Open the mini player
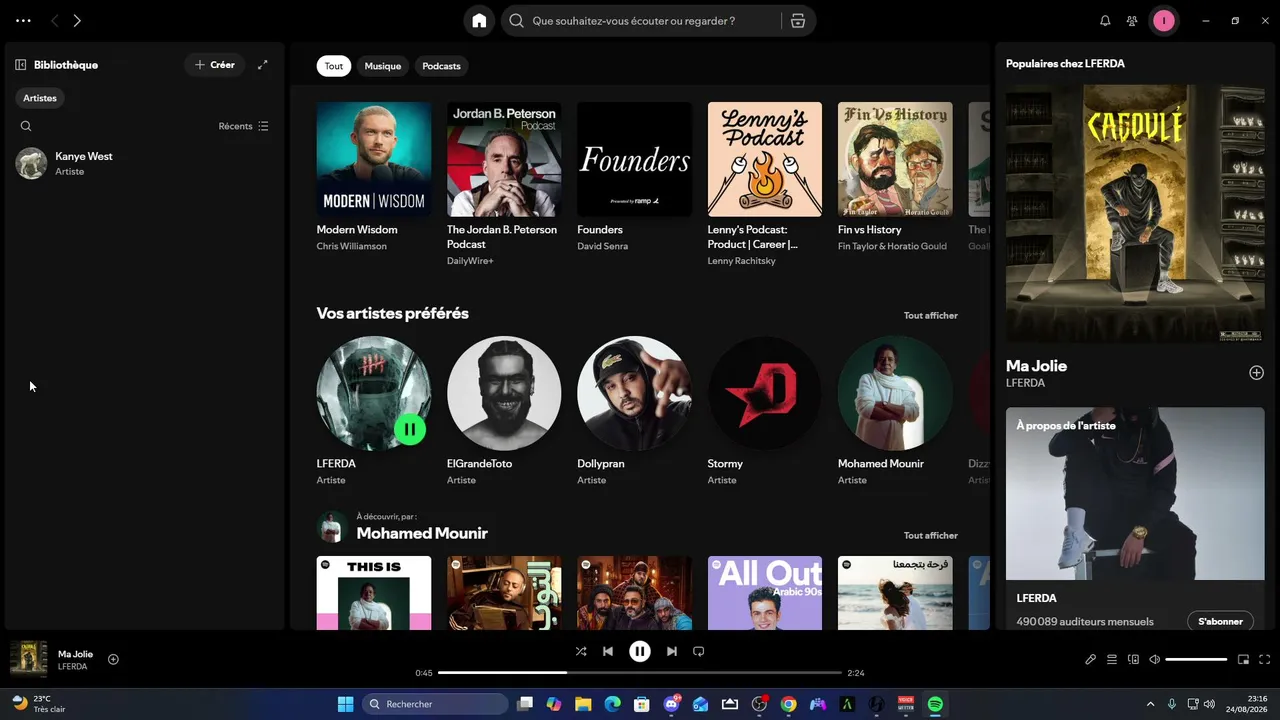The height and width of the screenshot is (720, 1280). (1244, 660)
